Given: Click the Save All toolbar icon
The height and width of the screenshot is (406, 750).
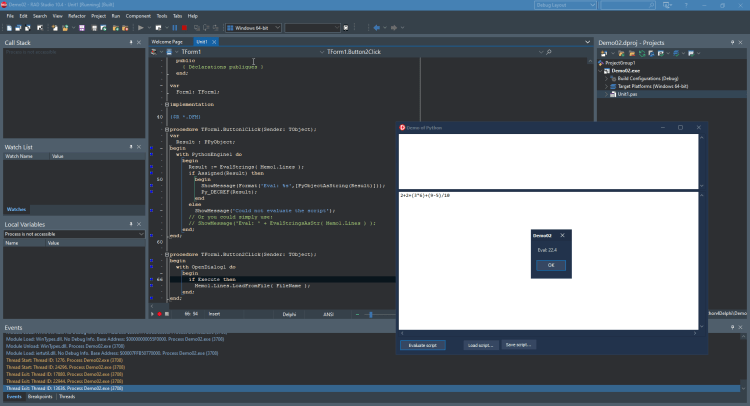Looking at the screenshot, I should (94, 28).
